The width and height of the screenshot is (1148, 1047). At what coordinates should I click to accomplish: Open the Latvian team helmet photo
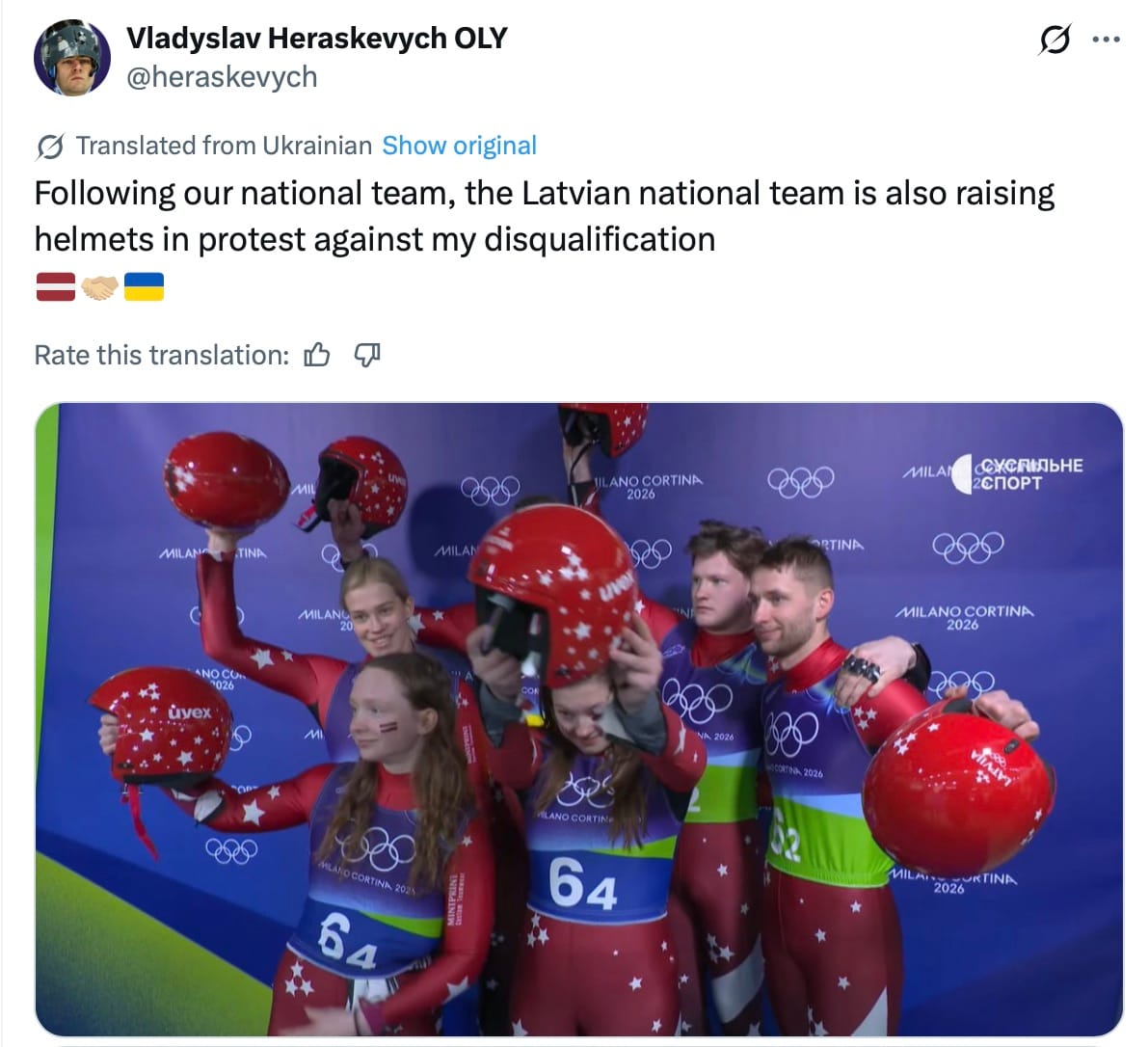578,719
